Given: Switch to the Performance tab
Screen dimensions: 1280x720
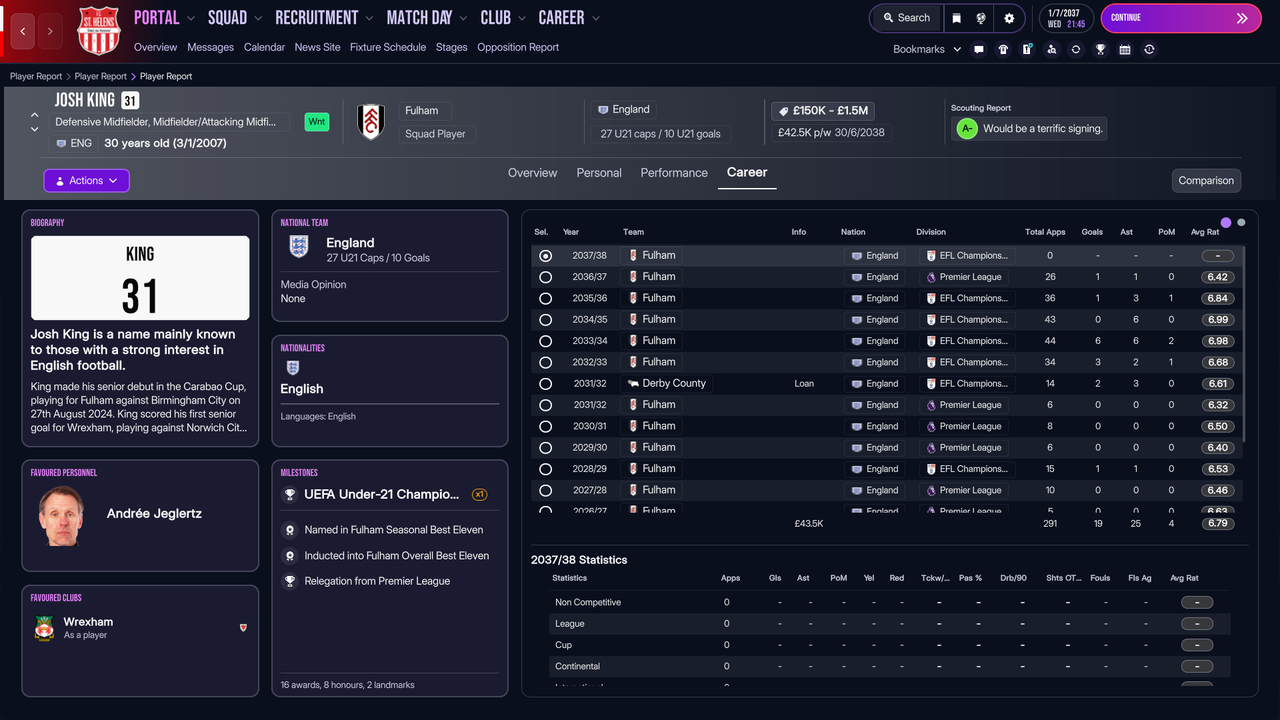Looking at the screenshot, I should [x=674, y=173].
